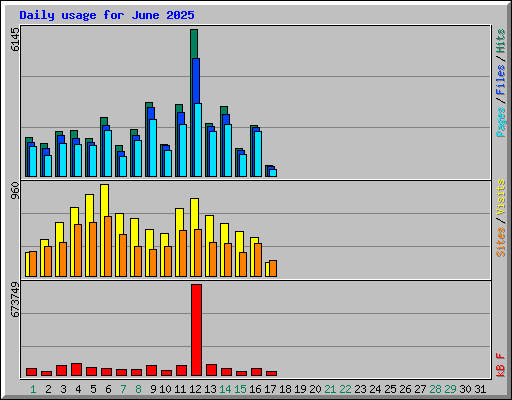Click the cyan Pages bar for day 16
Screen dimensions: 512x400
[258, 154]
